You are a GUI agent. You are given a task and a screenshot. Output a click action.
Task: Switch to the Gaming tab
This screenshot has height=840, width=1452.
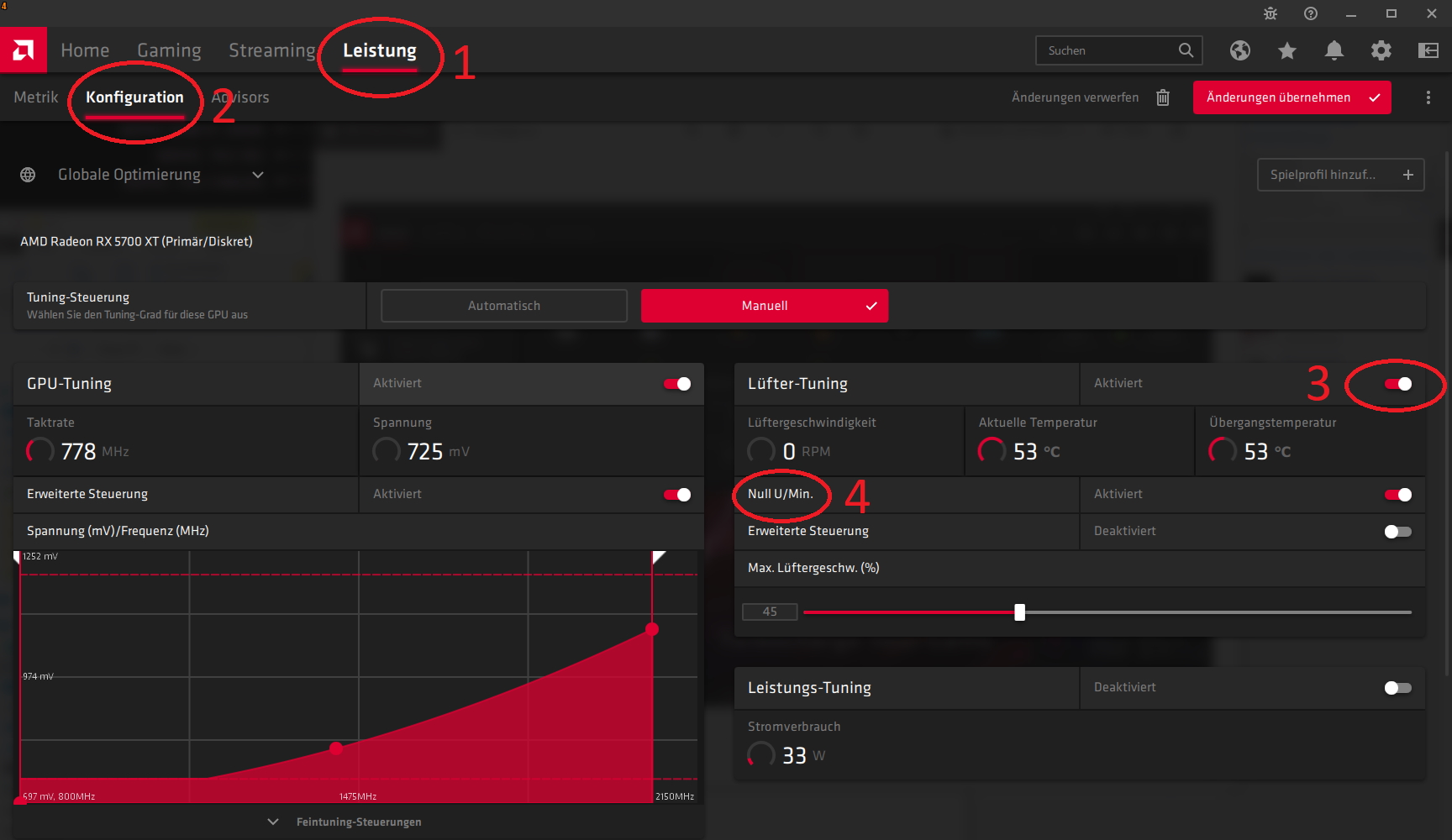click(x=169, y=50)
